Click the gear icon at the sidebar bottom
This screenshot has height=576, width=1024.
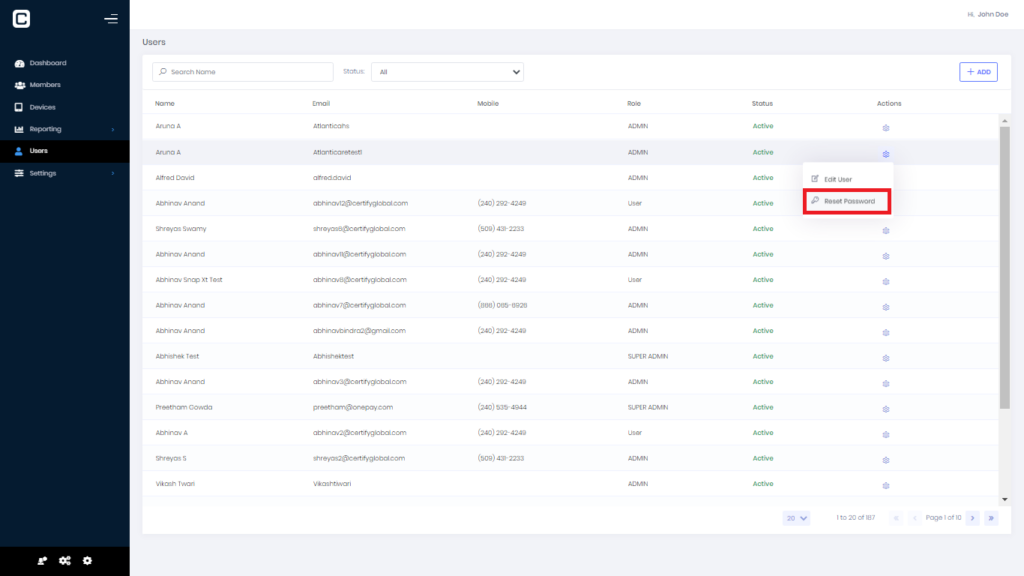point(87,561)
